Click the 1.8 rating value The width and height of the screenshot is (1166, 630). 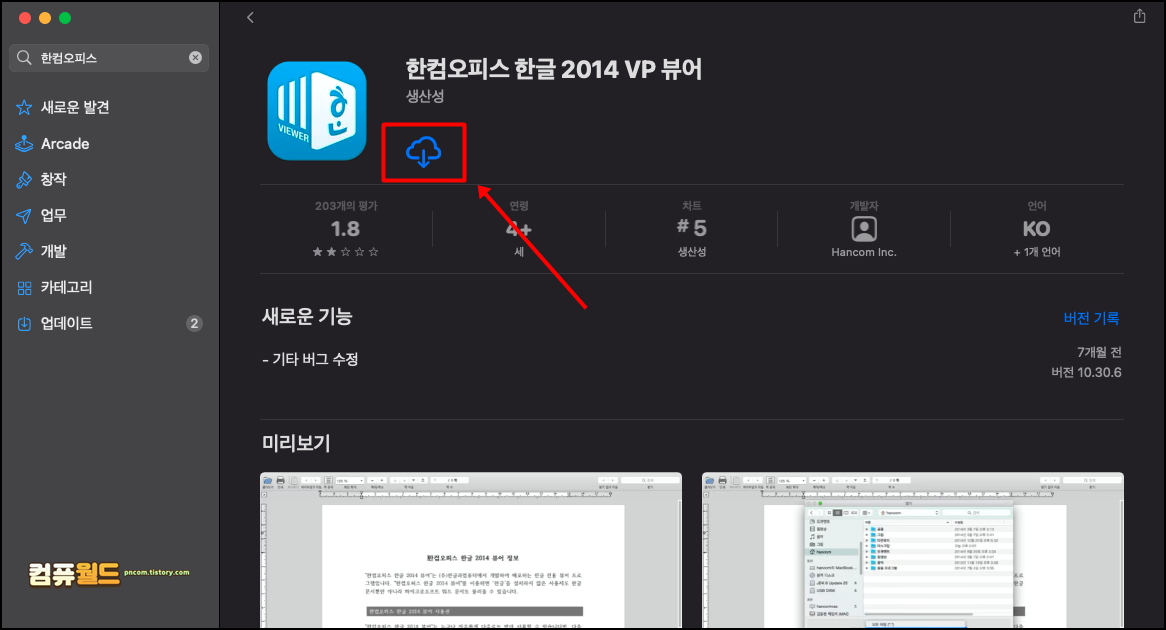click(x=345, y=228)
